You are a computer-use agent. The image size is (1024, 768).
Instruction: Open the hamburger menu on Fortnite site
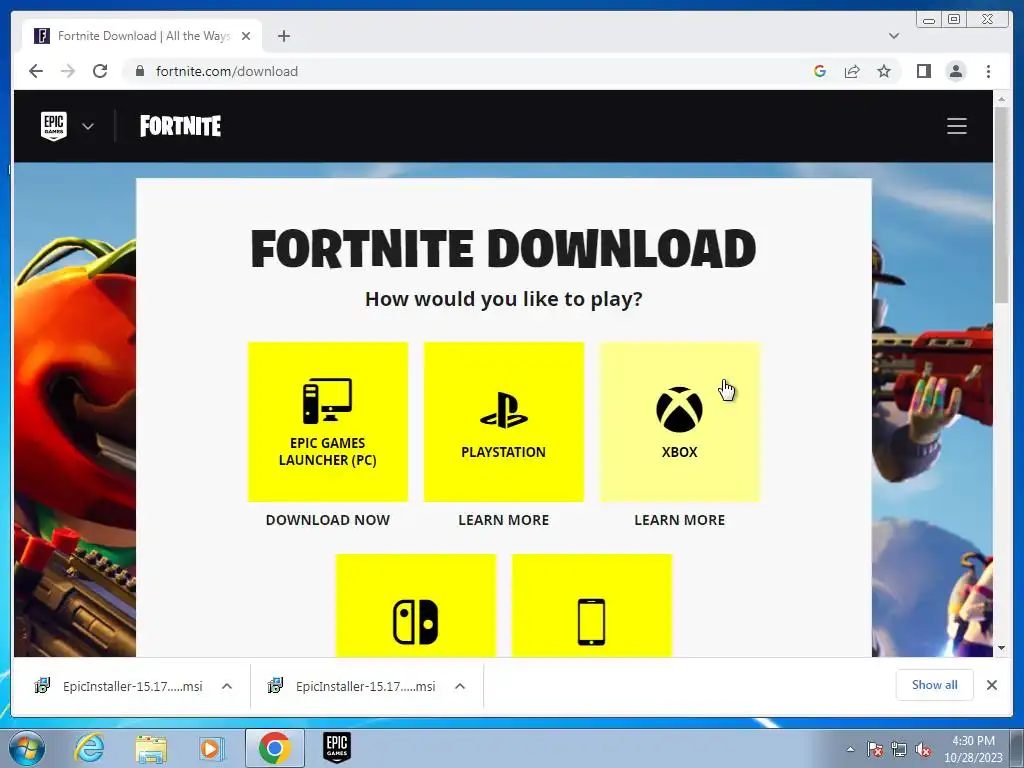point(957,126)
